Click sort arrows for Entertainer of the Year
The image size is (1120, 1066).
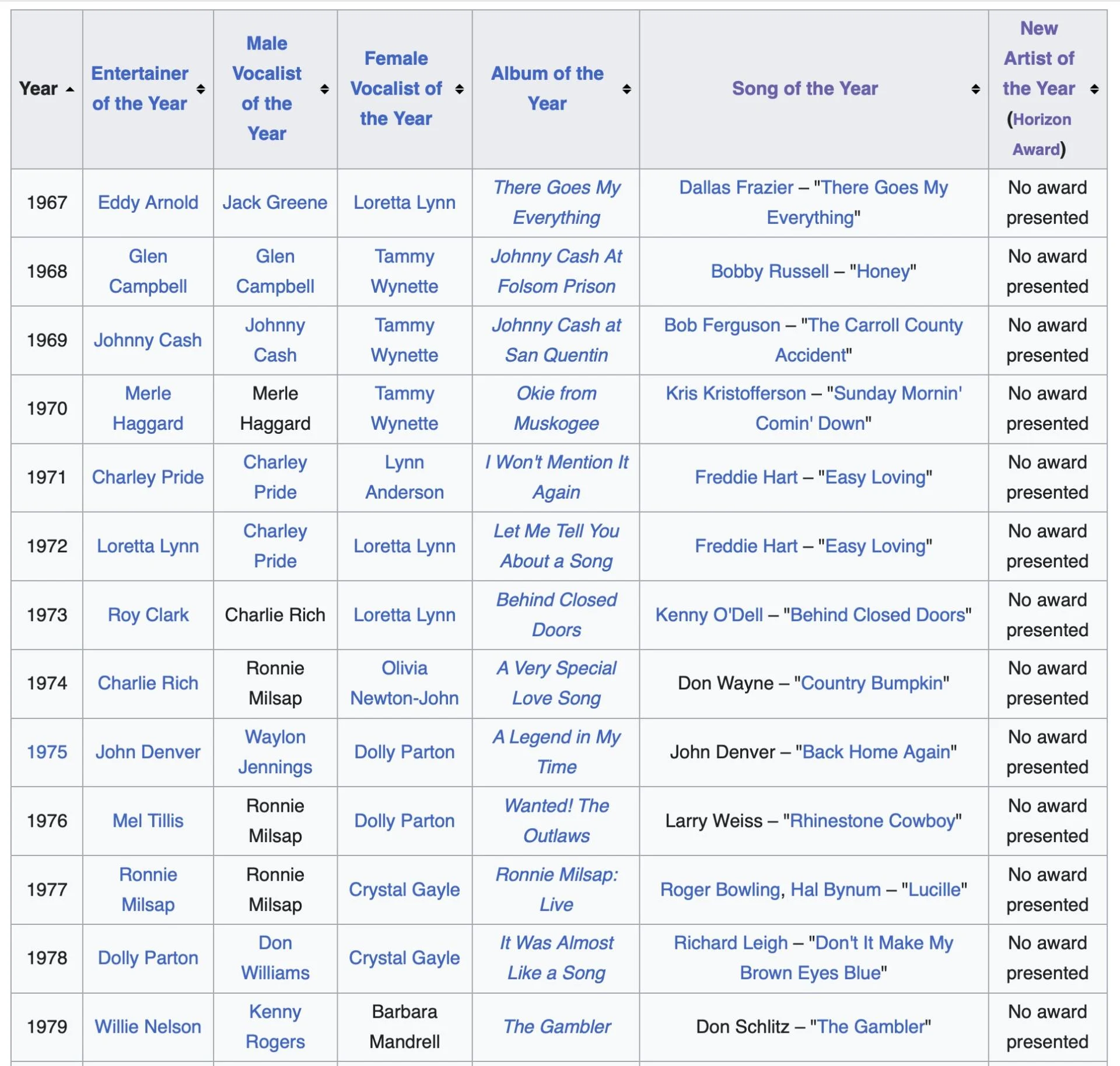201,89
